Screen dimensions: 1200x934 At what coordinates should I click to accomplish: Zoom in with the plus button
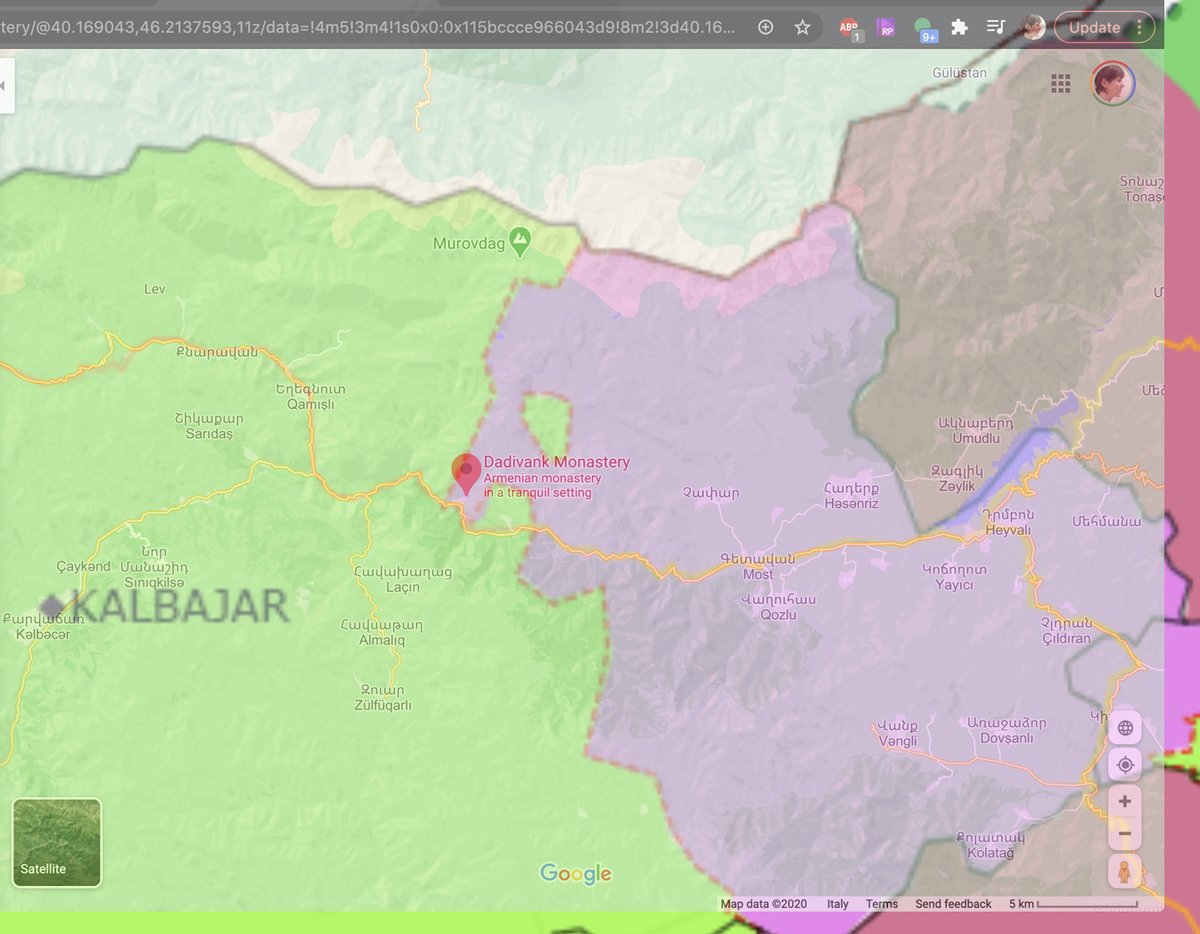tap(1125, 801)
